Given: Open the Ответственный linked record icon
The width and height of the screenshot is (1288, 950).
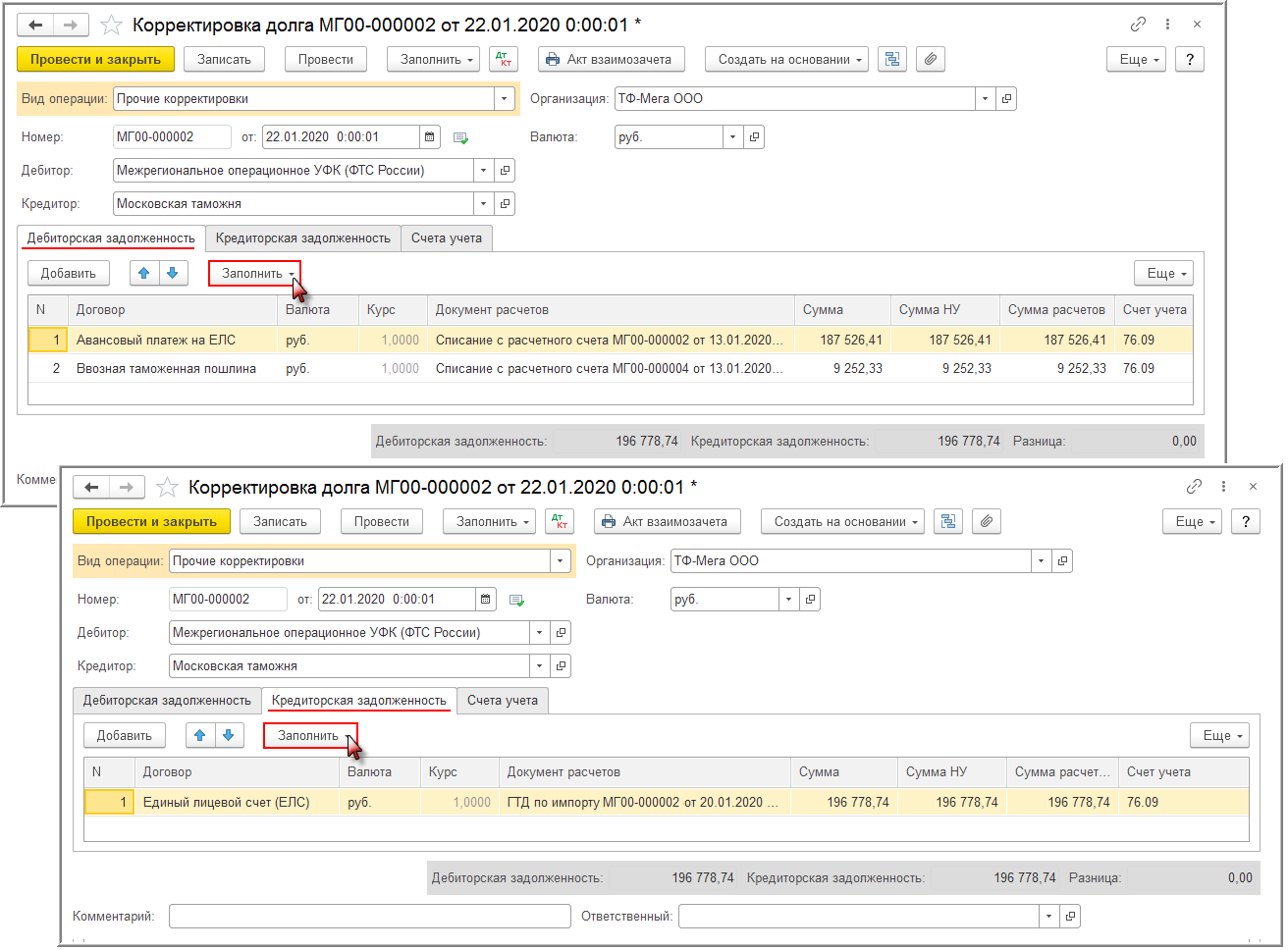Looking at the screenshot, I should point(1071,917).
